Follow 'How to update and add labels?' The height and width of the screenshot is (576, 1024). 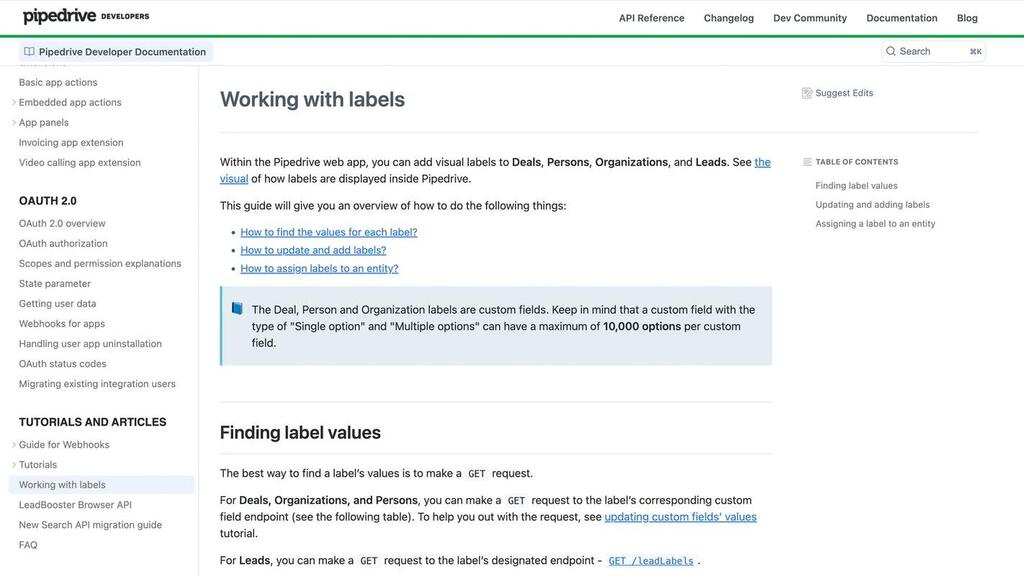(x=313, y=250)
